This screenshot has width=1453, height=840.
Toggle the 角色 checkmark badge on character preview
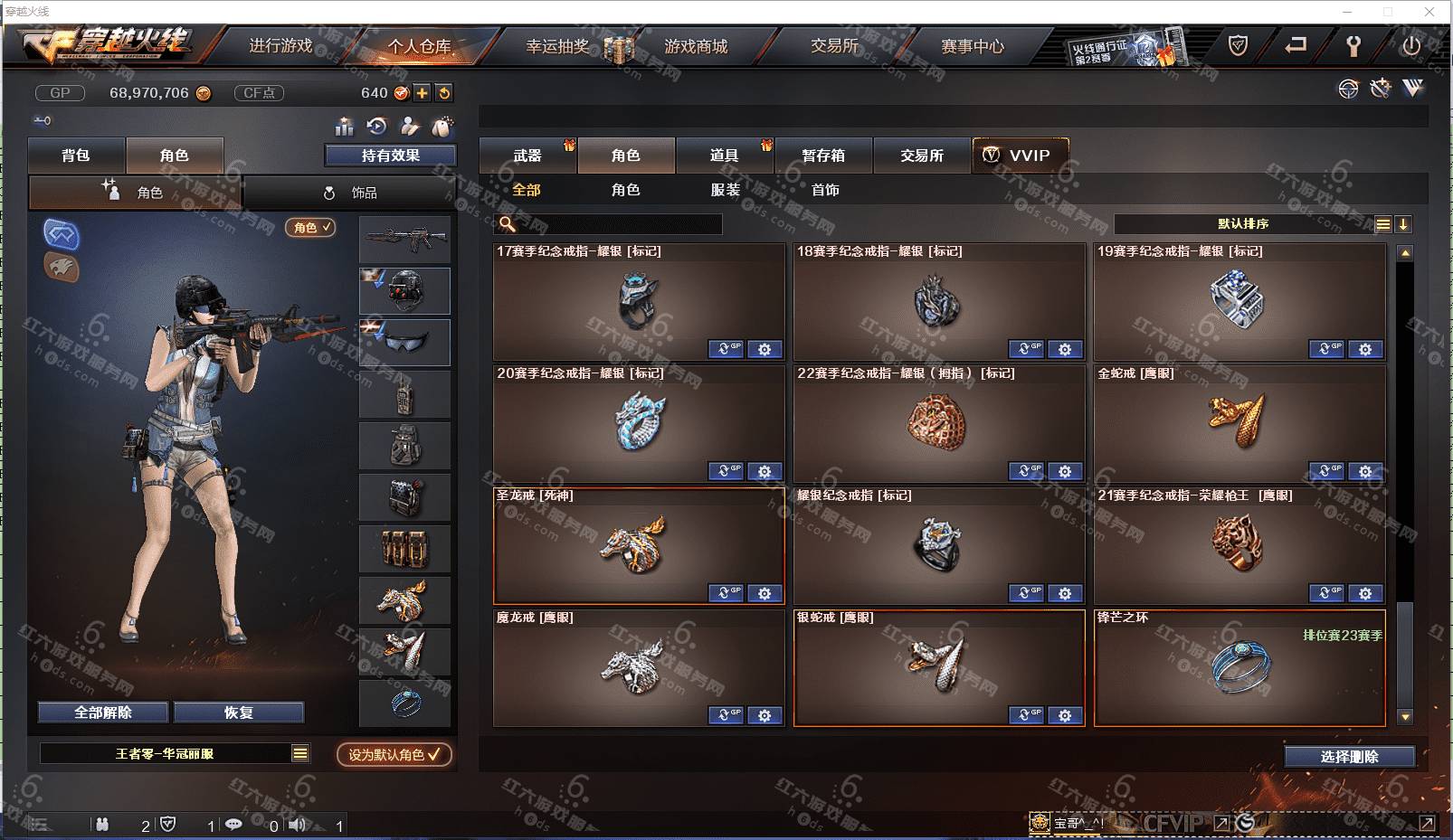(x=310, y=228)
